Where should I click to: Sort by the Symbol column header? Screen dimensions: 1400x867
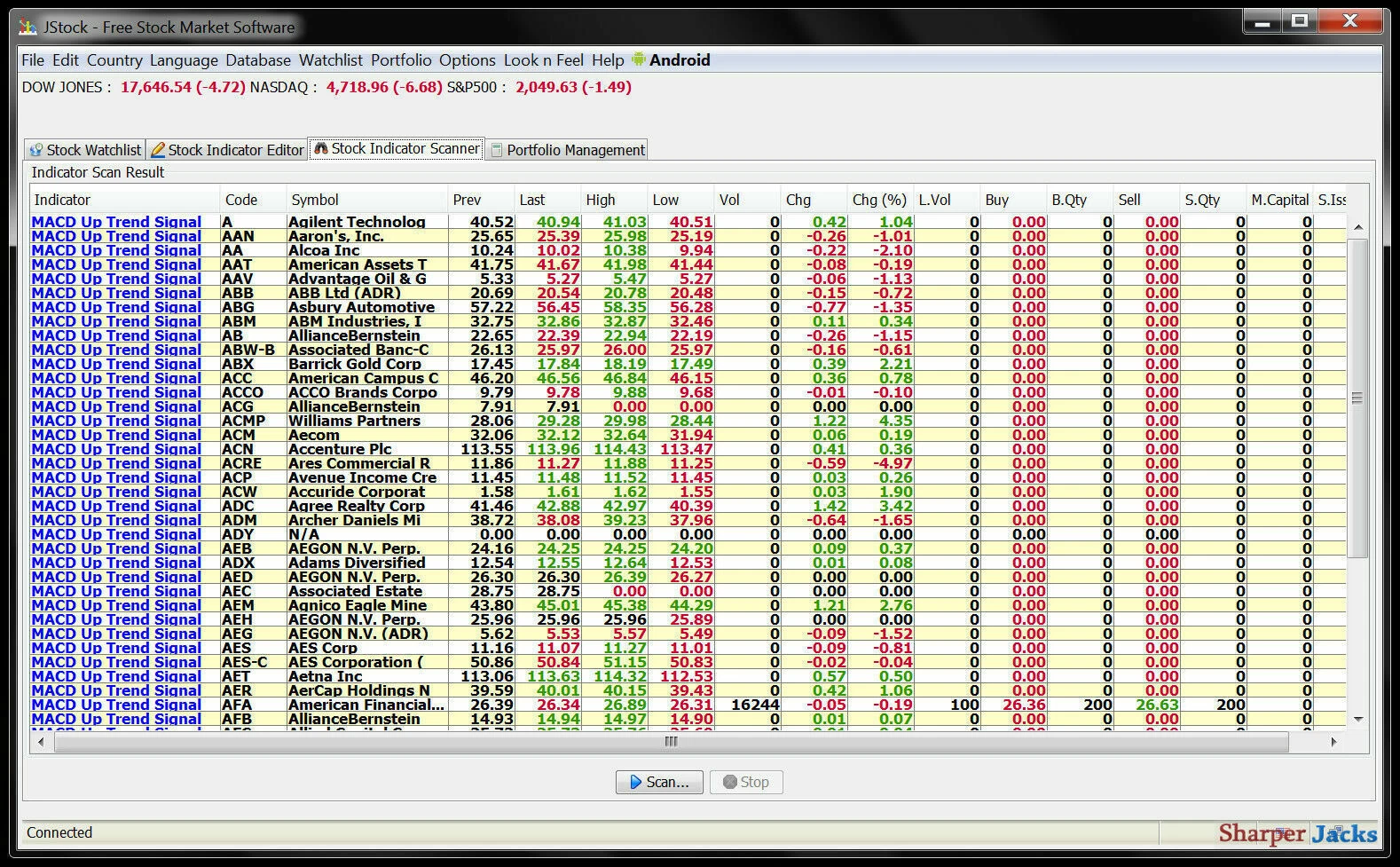coord(367,200)
